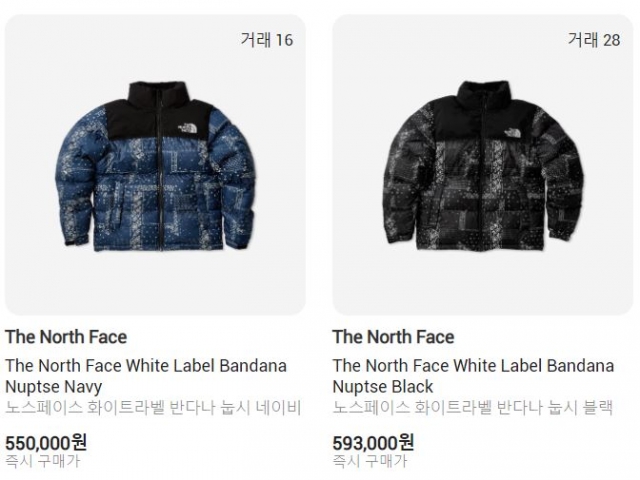The image size is (640, 480).
Task: Open The North Face brand above Navy listing
Action: [66, 337]
